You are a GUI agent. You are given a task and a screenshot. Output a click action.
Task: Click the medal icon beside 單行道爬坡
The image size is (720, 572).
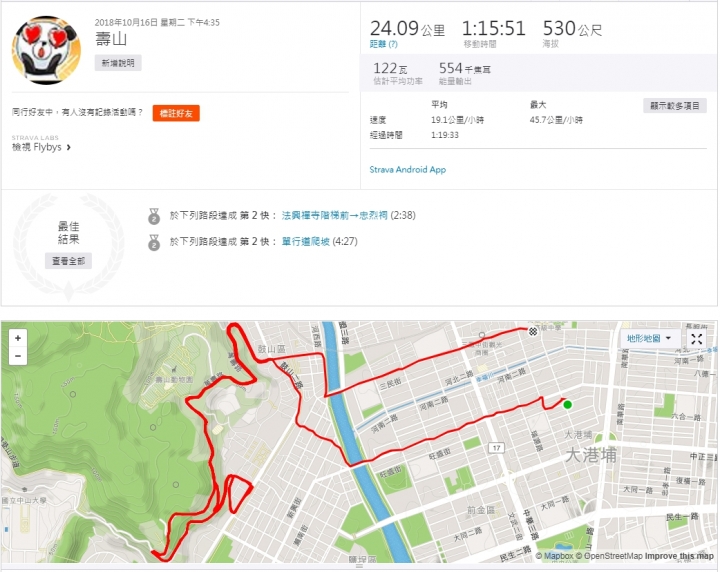point(154,242)
